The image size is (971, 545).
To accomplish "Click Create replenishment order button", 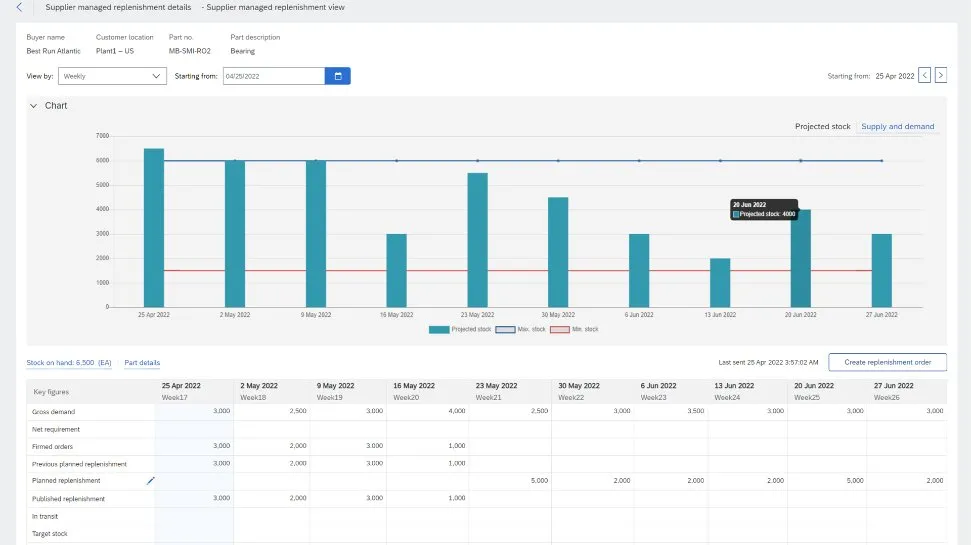I will pos(889,362).
